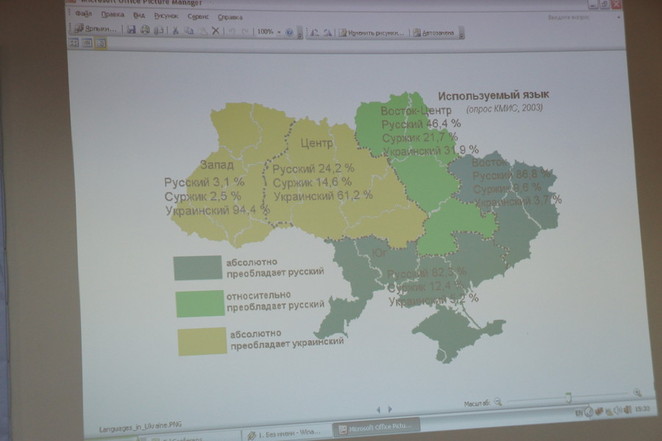Rotate the picture left with toolbar icon
Viewport: 662px width, 441px height.
313,32
